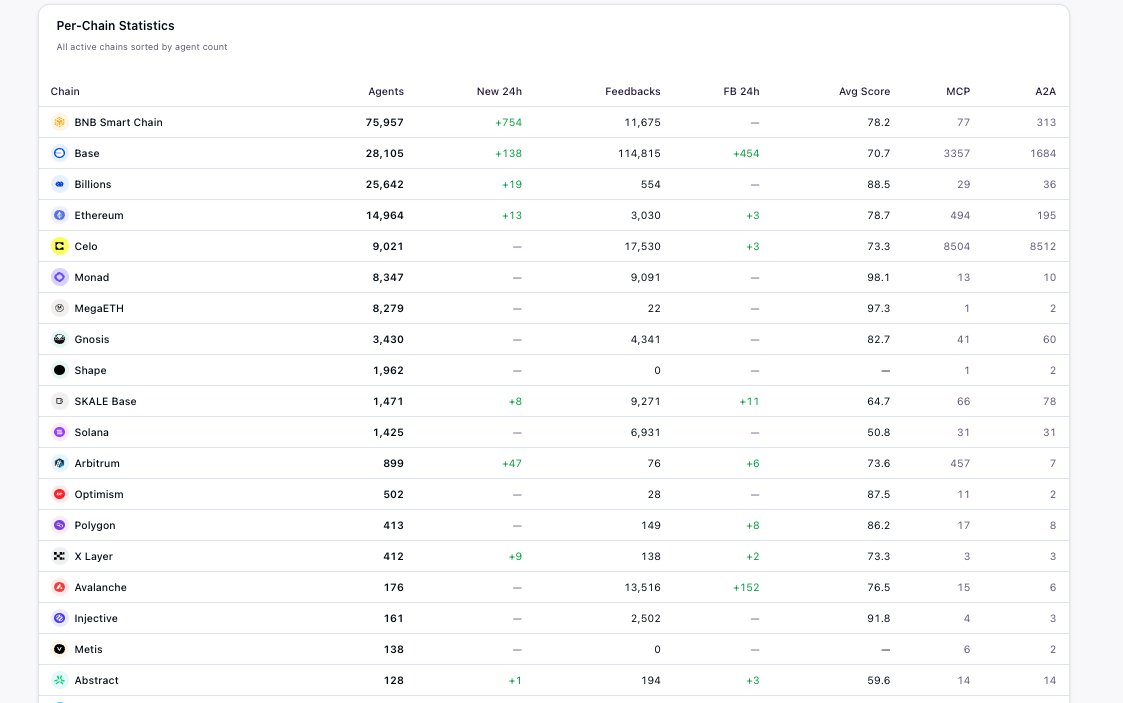Click the BNB Smart Chain logo icon

tap(59, 122)
